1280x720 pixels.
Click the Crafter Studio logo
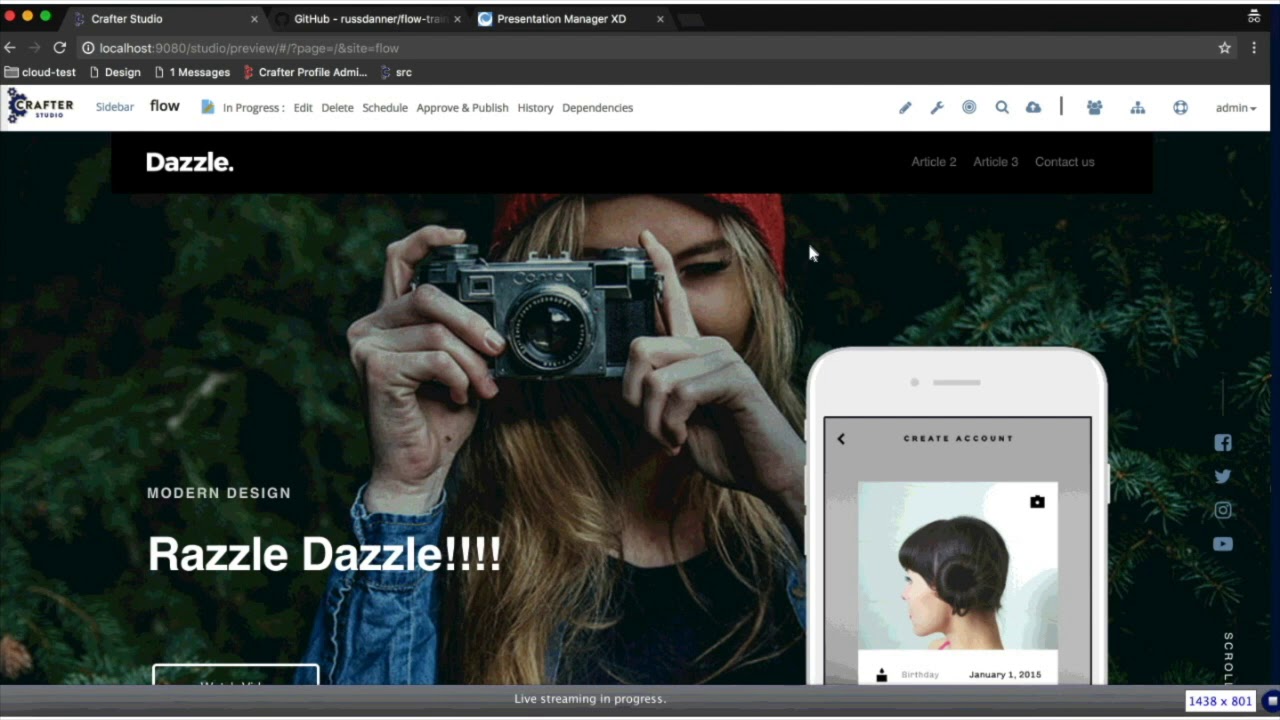(40, 106)
